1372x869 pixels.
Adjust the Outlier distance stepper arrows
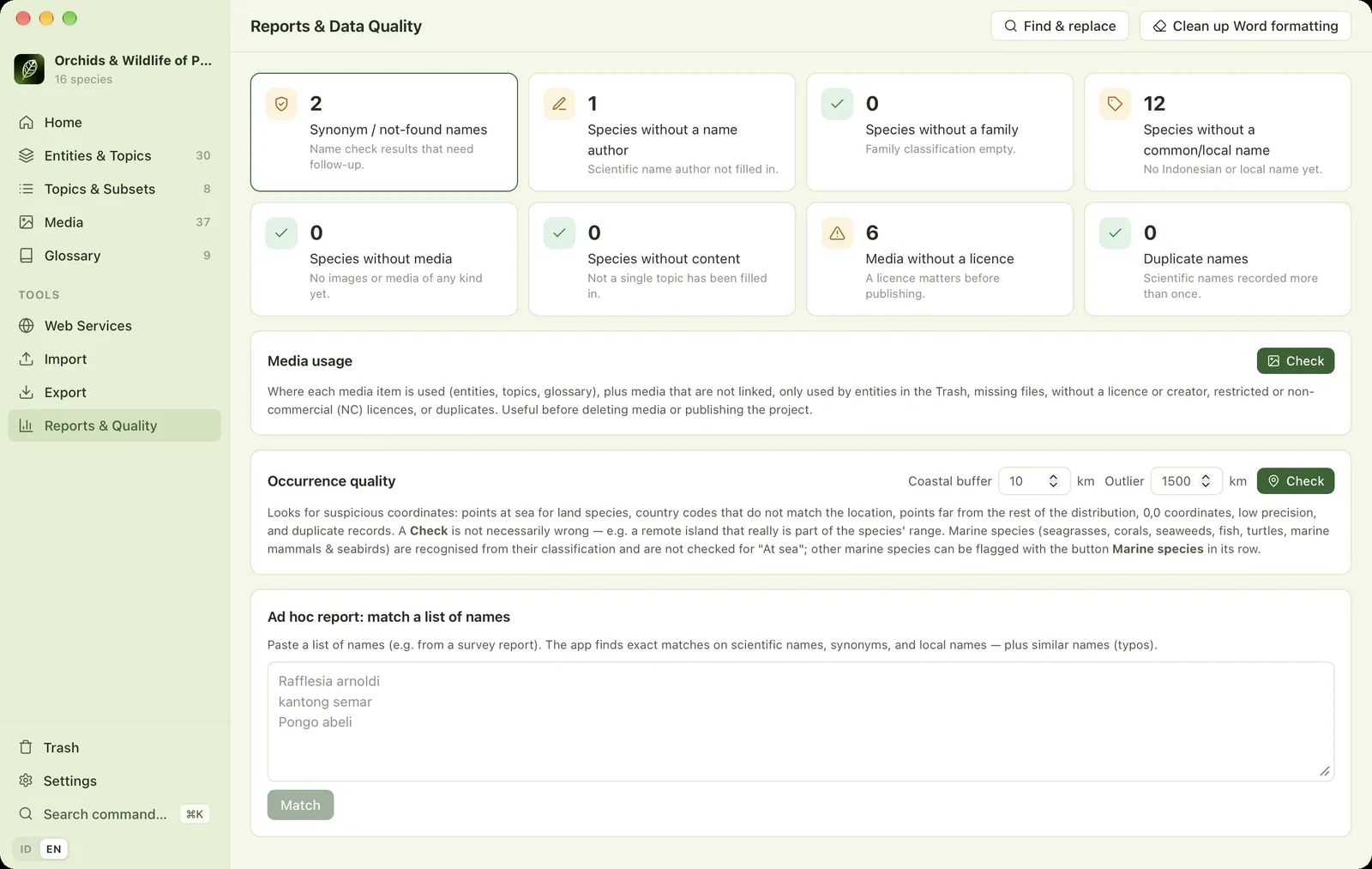pos(1206,482)
